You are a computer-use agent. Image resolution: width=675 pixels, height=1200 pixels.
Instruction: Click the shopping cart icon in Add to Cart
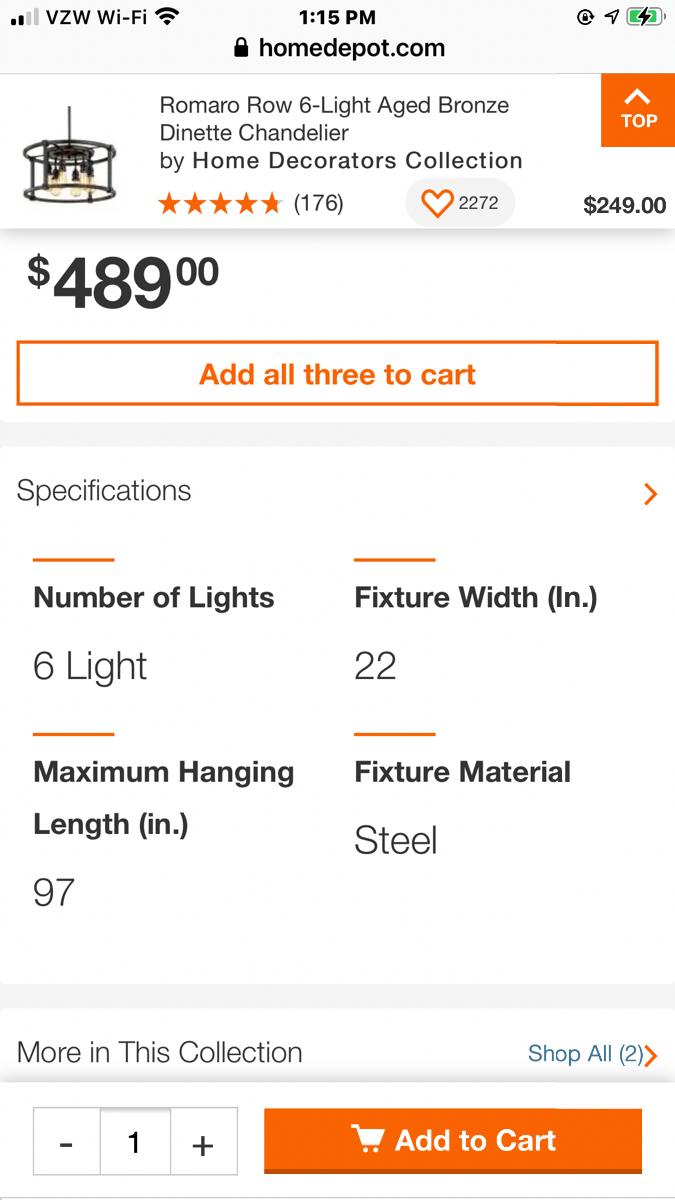[x=368, y=1139]
